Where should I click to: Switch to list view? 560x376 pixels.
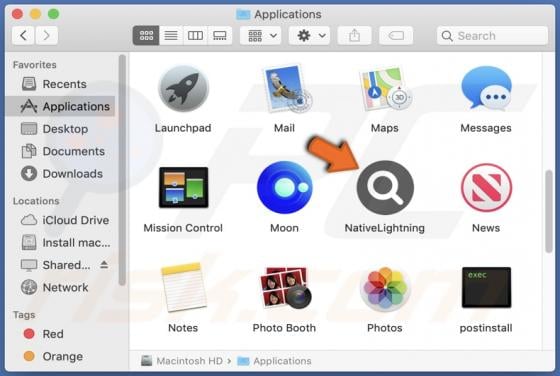point(171,35)
